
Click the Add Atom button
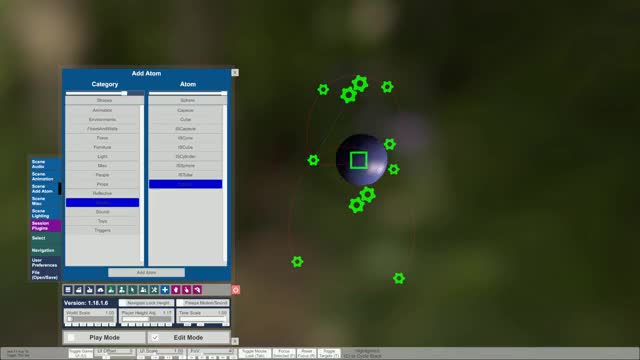pos(146,272)
